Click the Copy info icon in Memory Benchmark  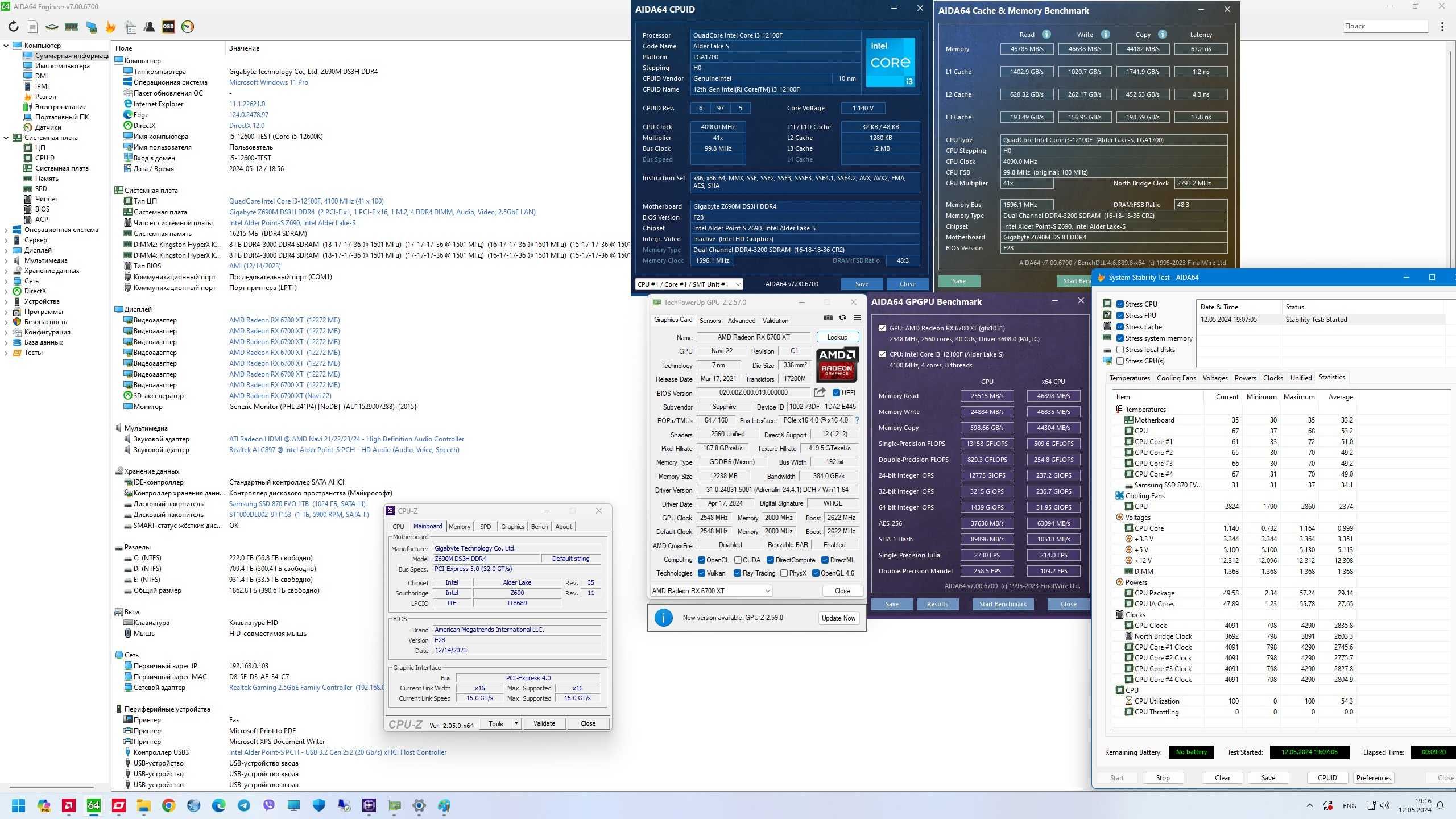click(1162, 34)
